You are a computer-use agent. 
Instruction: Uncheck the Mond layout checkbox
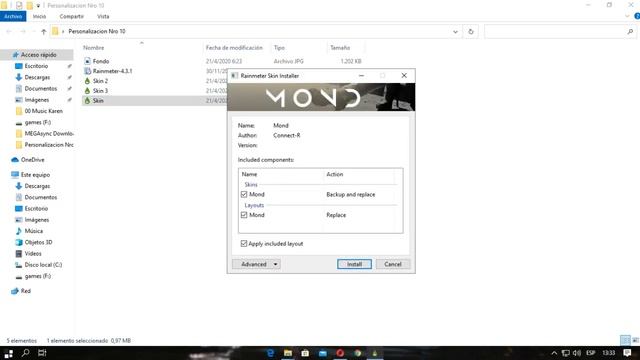[x=244, y=215]
